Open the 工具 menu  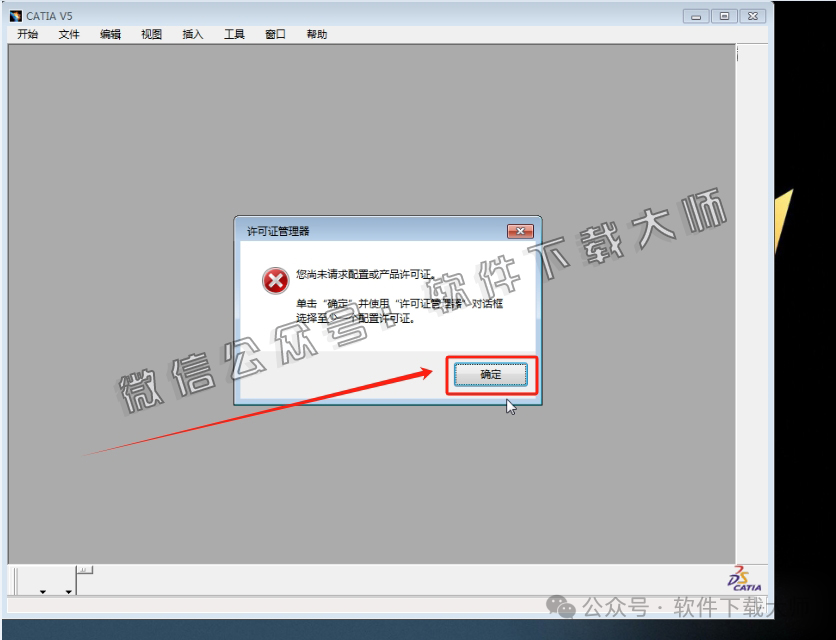click(233, 33)
